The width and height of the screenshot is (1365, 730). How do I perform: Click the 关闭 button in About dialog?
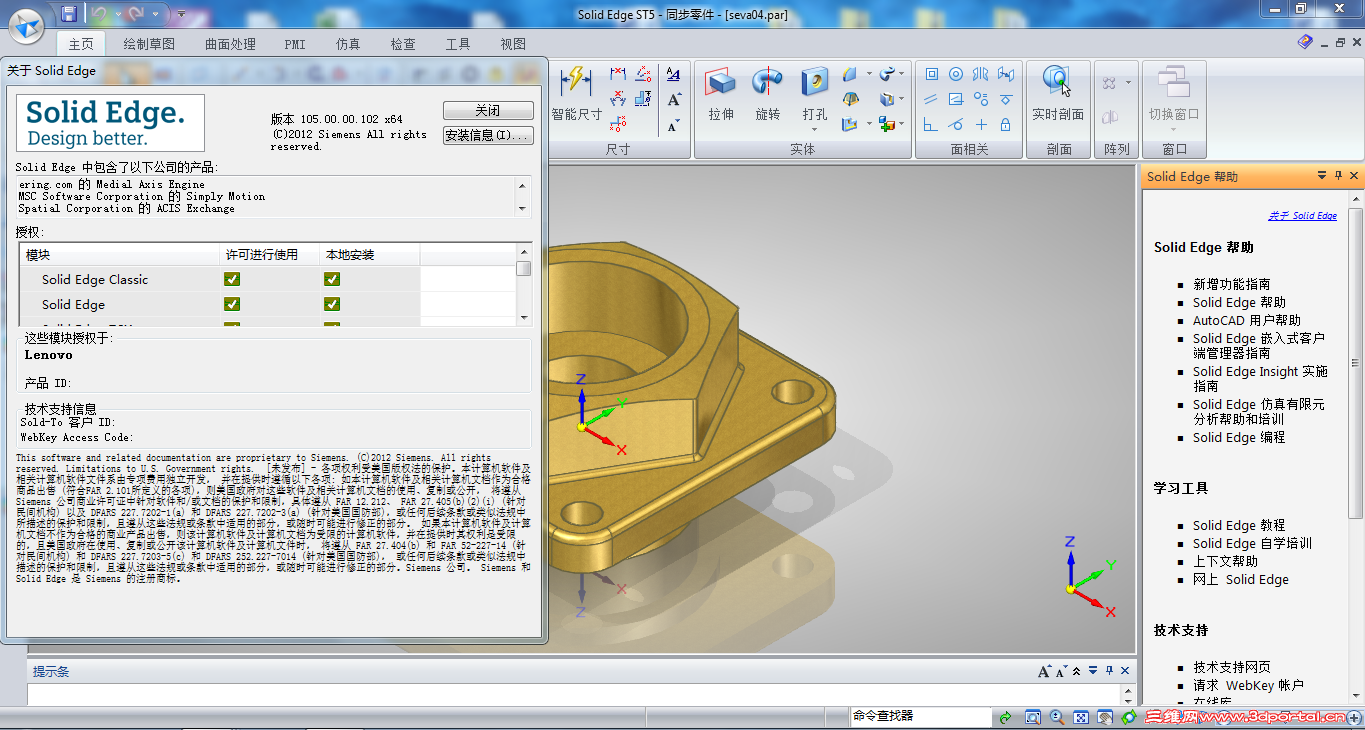[488, 110]
